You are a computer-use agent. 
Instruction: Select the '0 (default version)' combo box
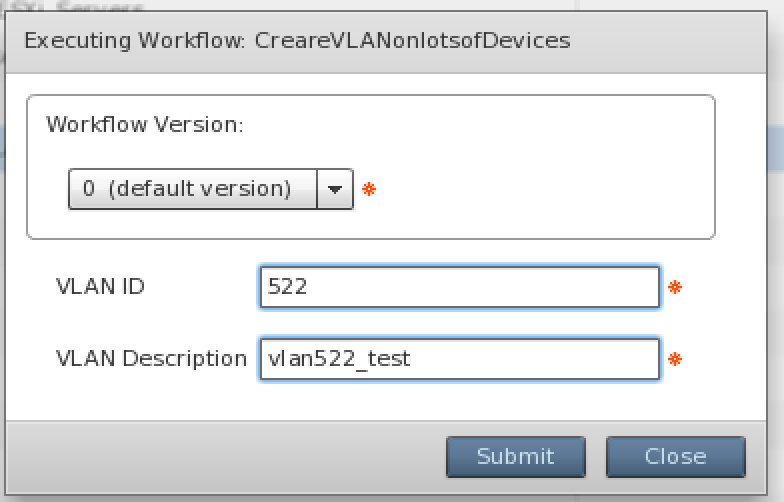(210, 189)
